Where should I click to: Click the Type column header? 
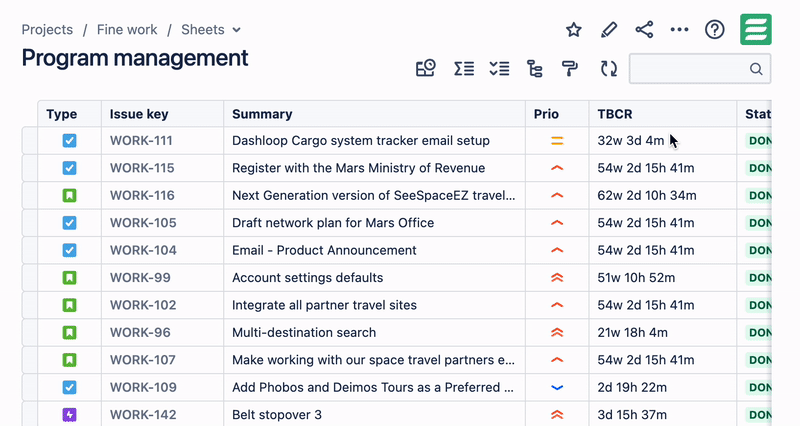[69, 114]
